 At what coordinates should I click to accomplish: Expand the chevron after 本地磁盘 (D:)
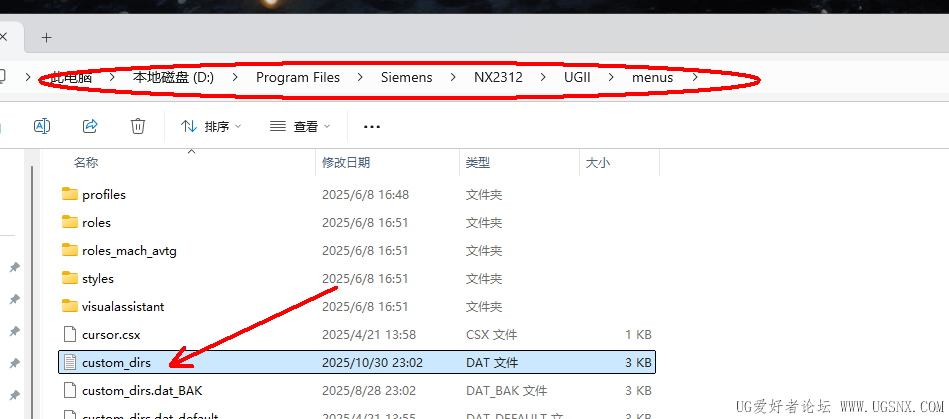pos(235,78)
